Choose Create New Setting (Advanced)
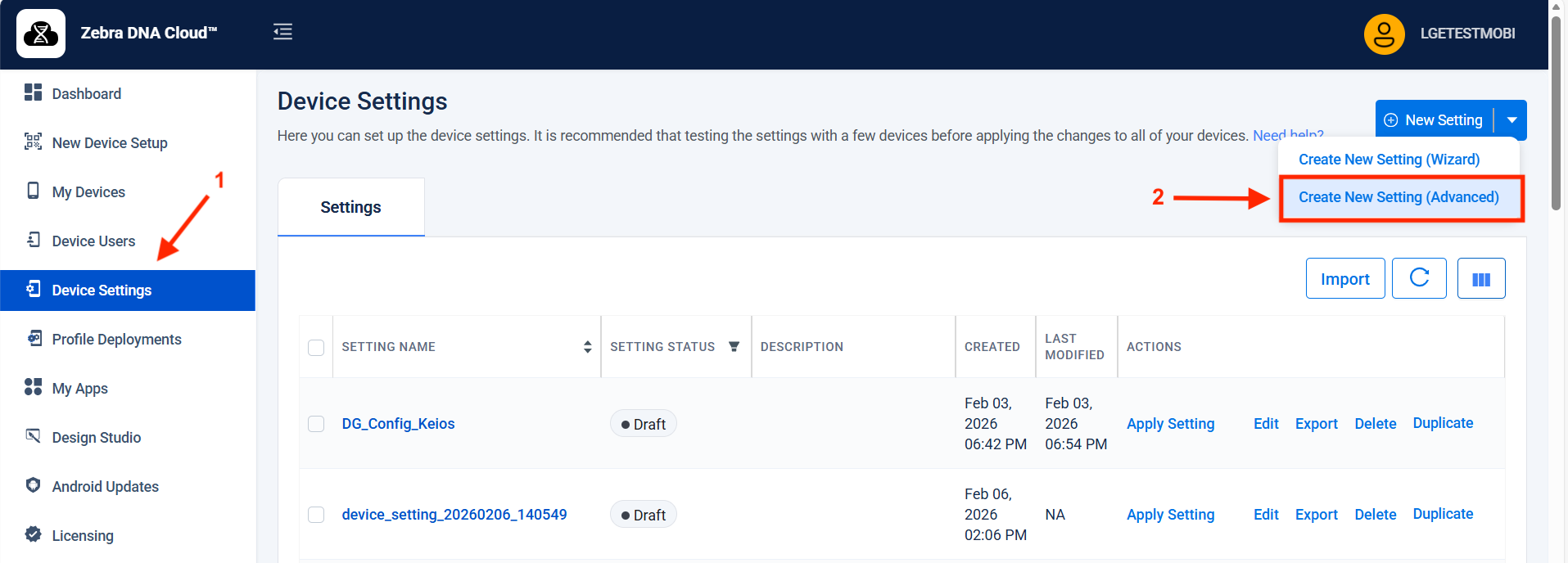 (x=1399, y=197)
